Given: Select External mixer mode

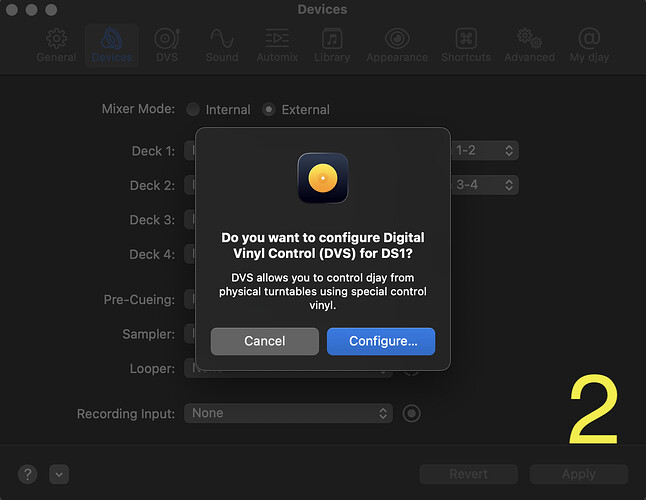Looking at the screenshot, I should [x=268, y=109].
